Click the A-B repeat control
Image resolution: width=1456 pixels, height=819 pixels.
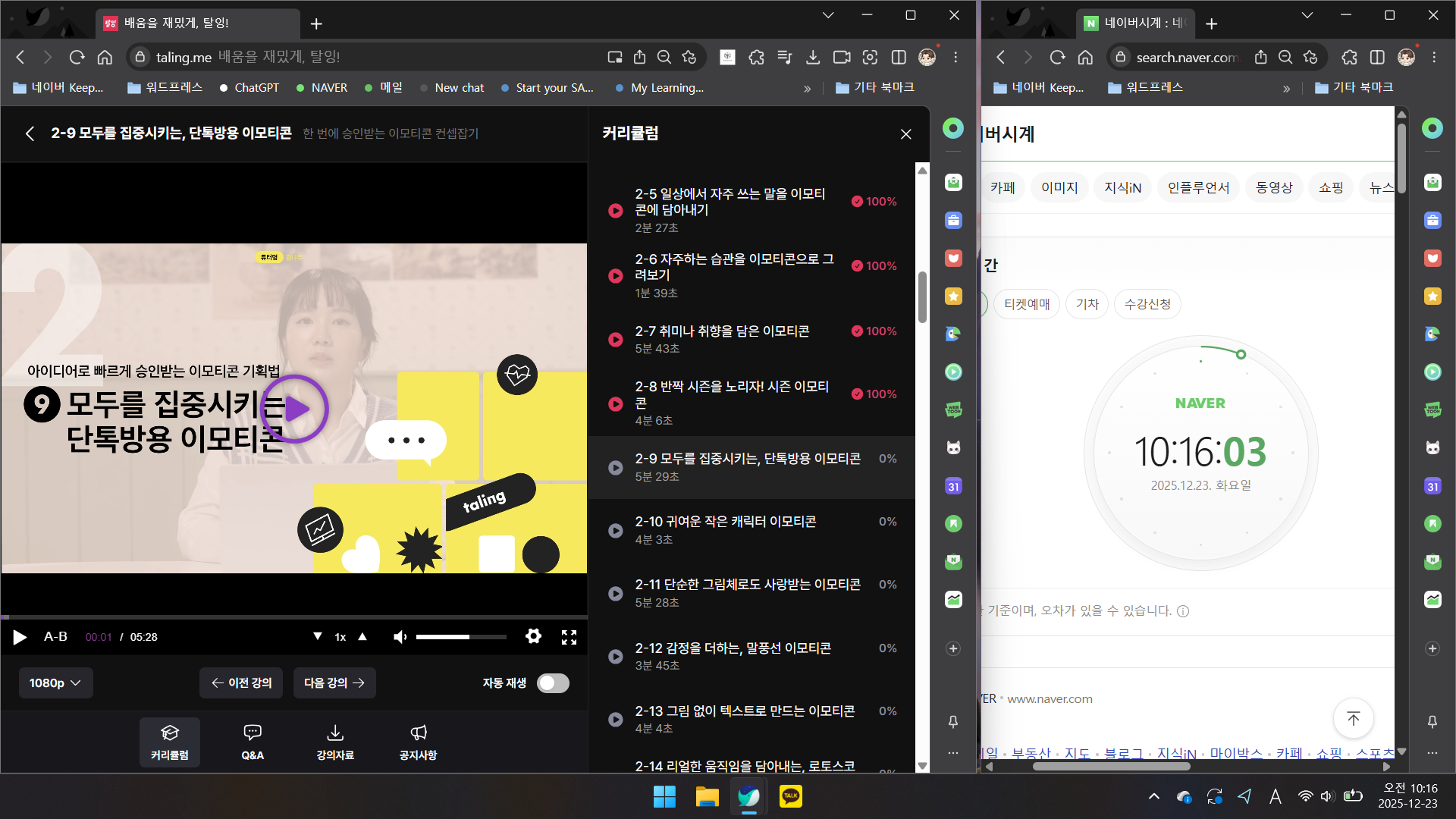55,637
